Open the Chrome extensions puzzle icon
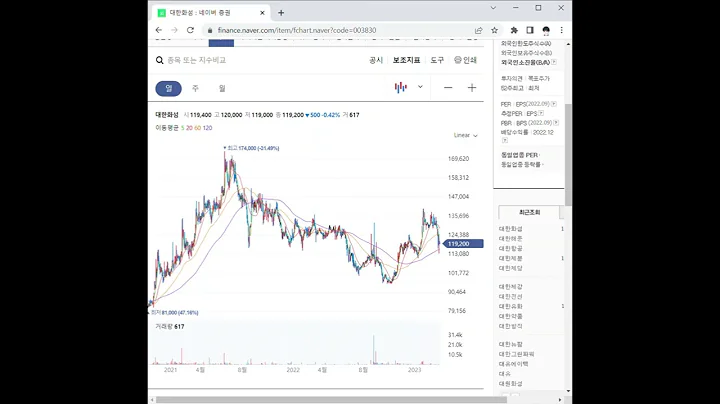 [x=514, y=30]
